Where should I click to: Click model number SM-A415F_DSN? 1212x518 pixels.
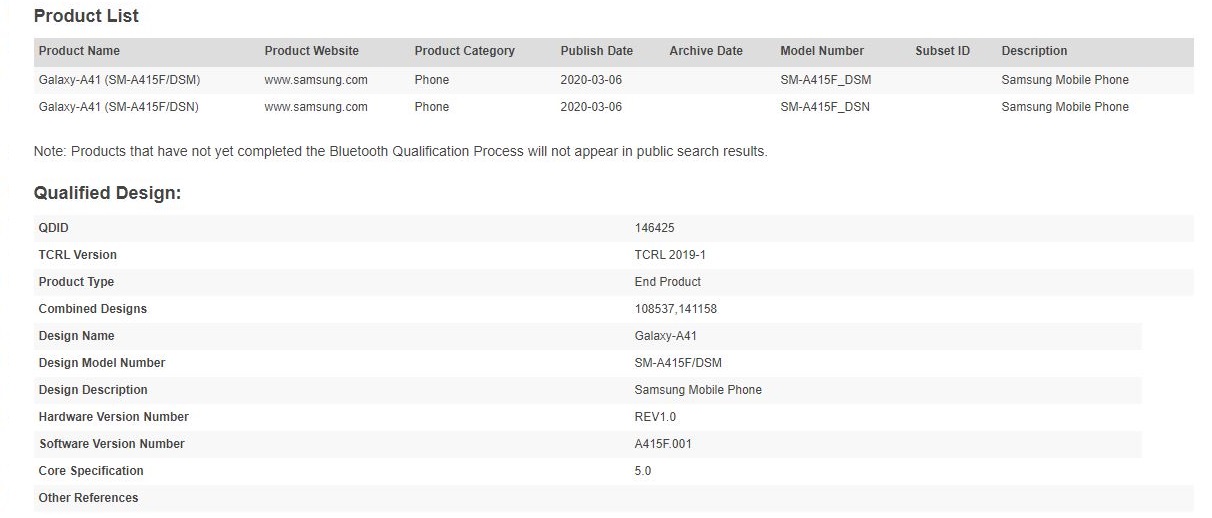[x=824, y=107]
